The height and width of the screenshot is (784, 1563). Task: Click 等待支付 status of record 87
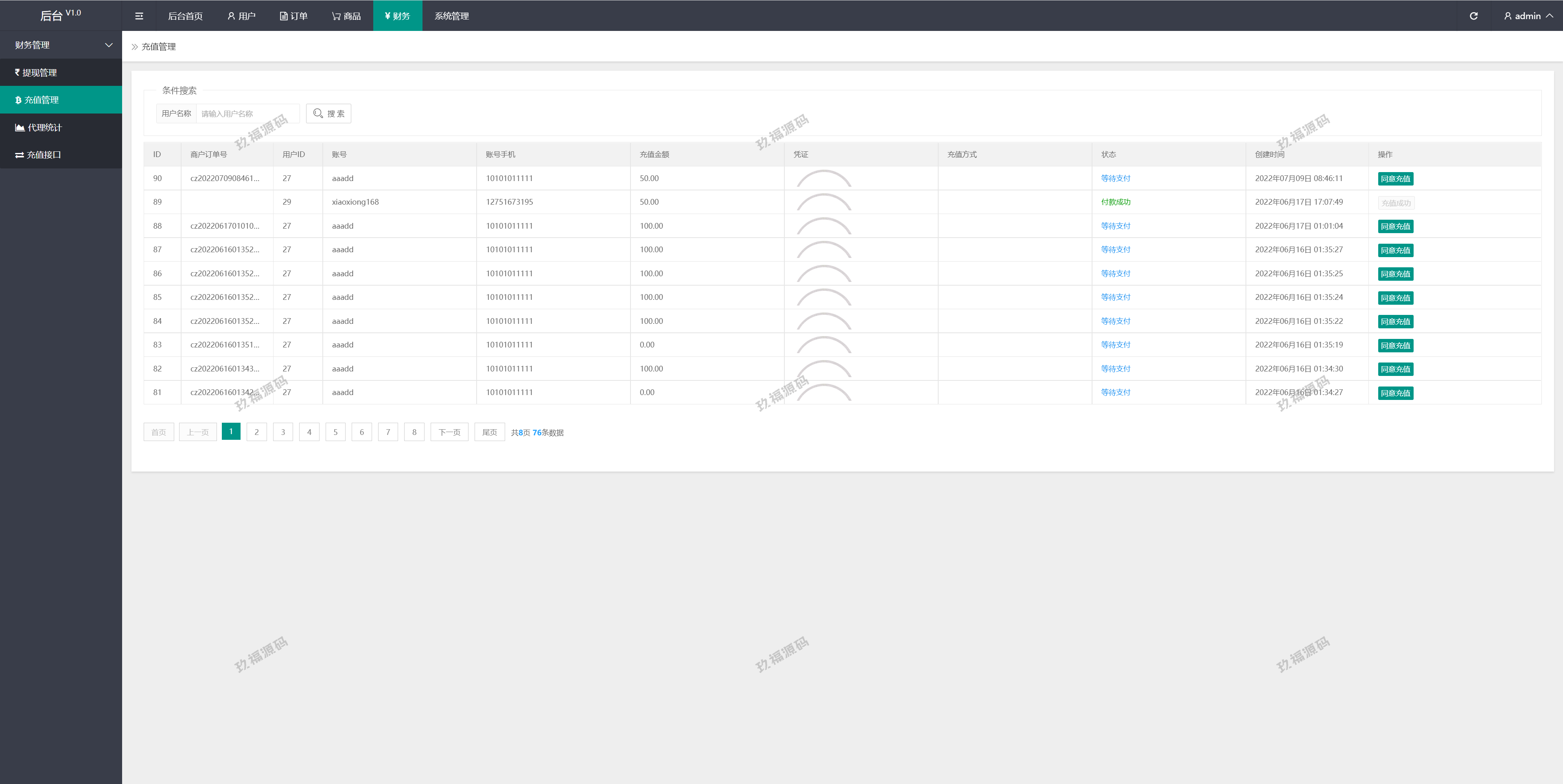click(x=1115, y=250)
